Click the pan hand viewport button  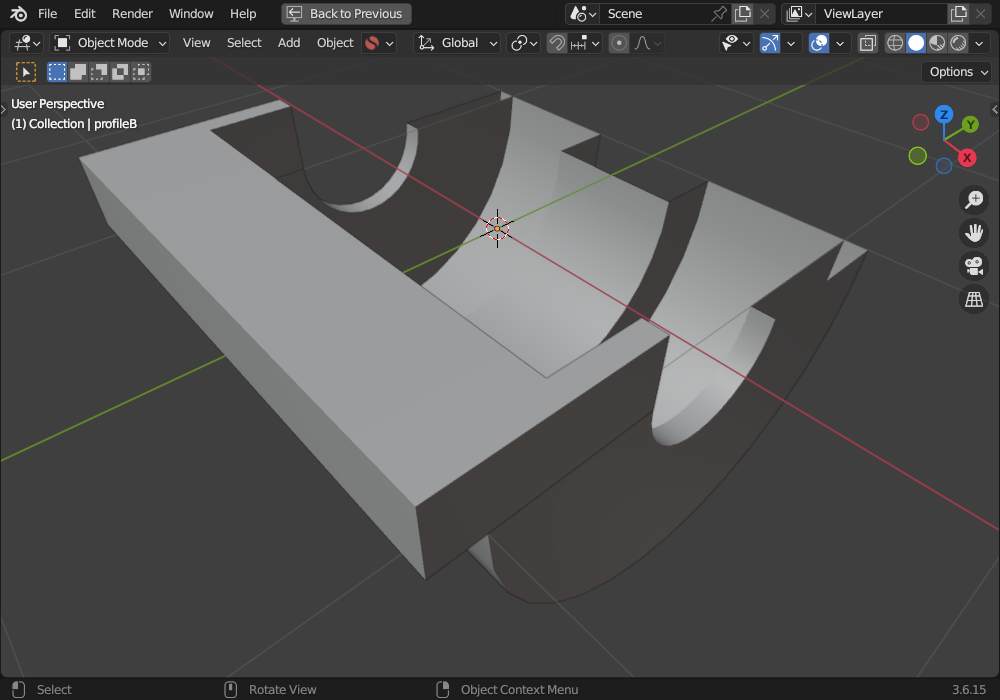point(974,233)
